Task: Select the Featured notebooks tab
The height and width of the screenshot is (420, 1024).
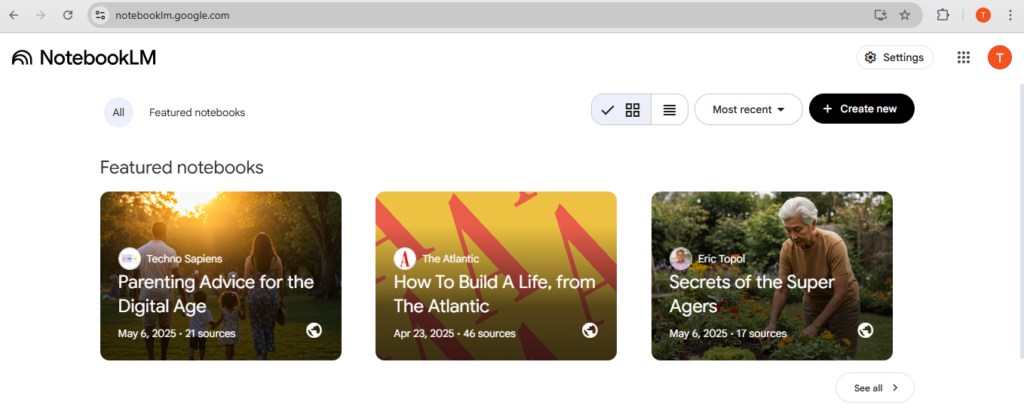Action: (197, 113)
